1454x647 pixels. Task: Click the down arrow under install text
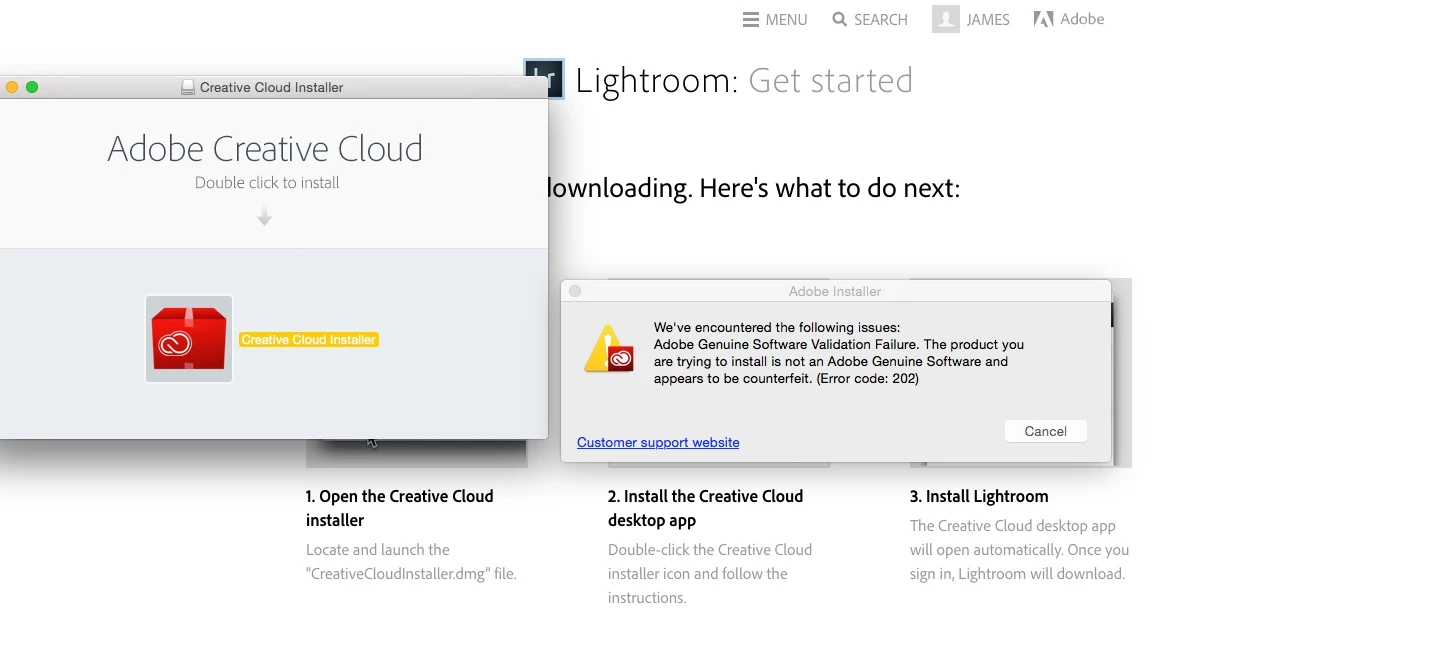[265, 215]
